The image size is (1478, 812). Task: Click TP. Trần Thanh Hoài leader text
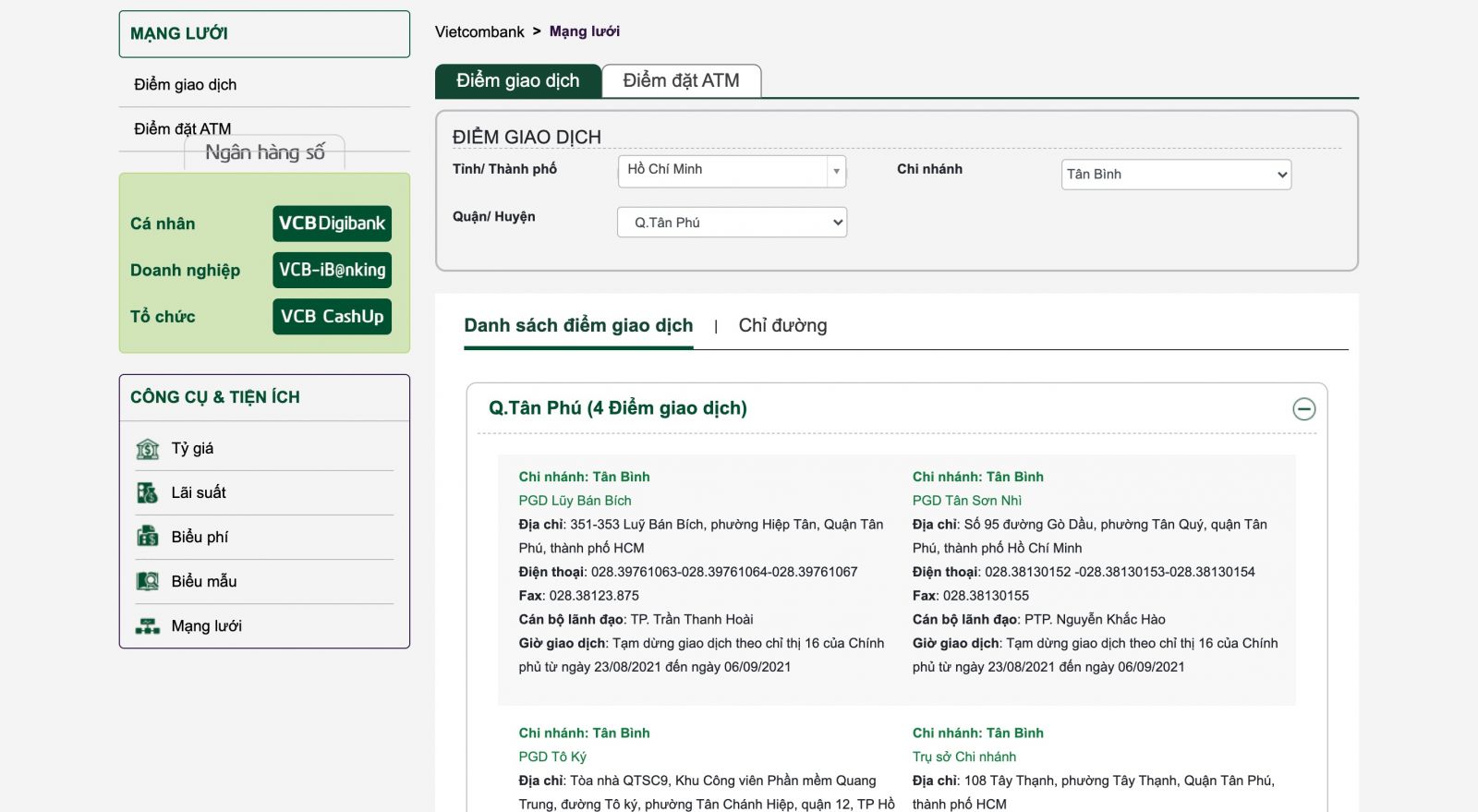pos(692,620)
